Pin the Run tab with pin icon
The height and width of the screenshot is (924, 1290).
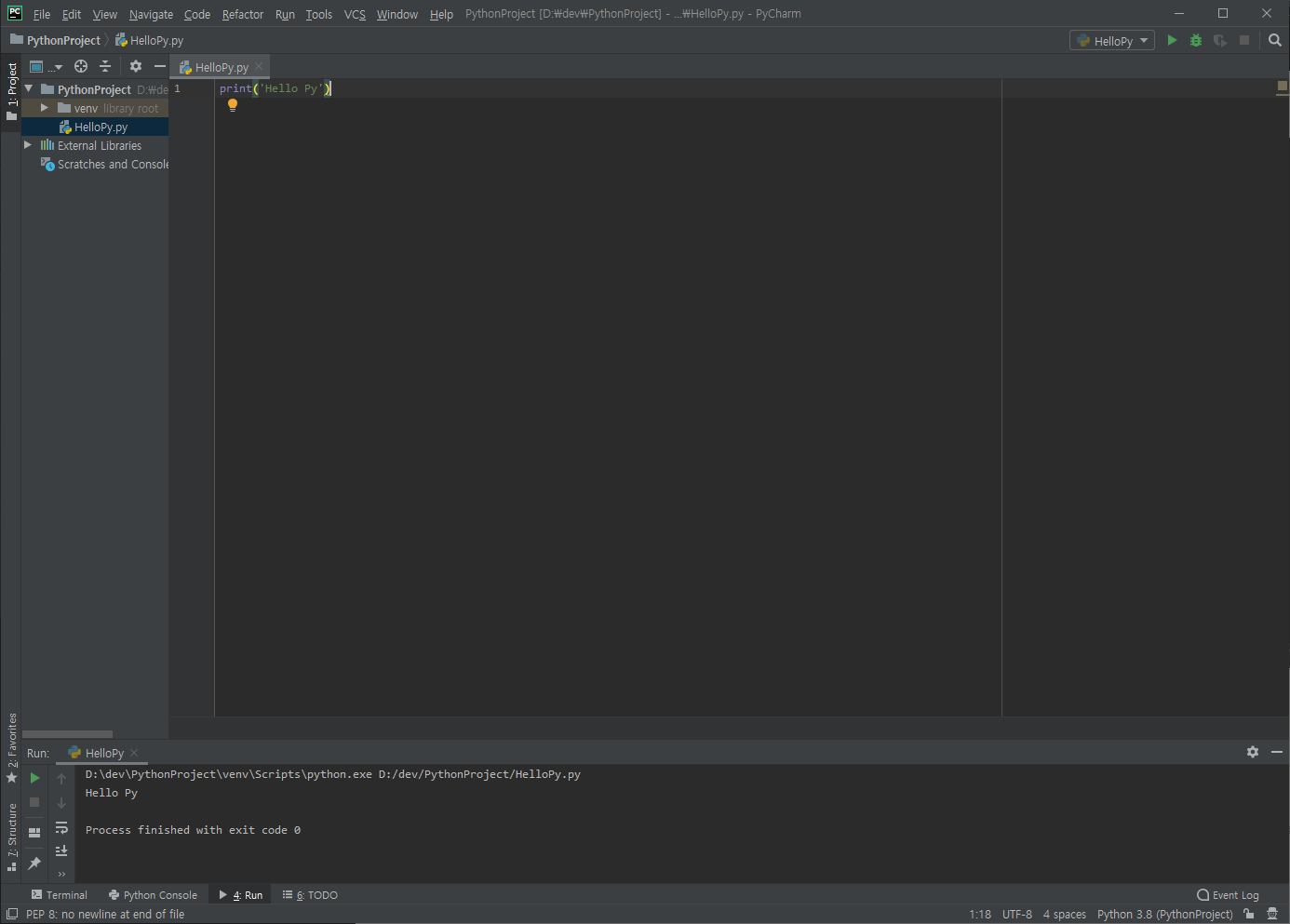[x=34, y=864]
